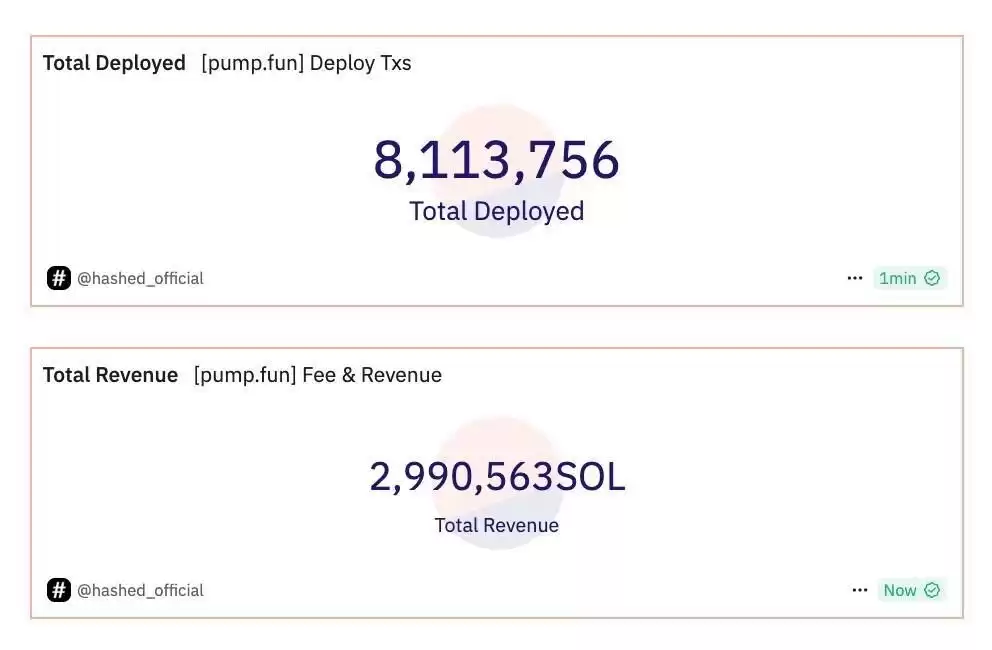Open @hashed_official profile in Total Revenue card
The height and width of the screenshot is (650, 992).
[x=140, y=591]
